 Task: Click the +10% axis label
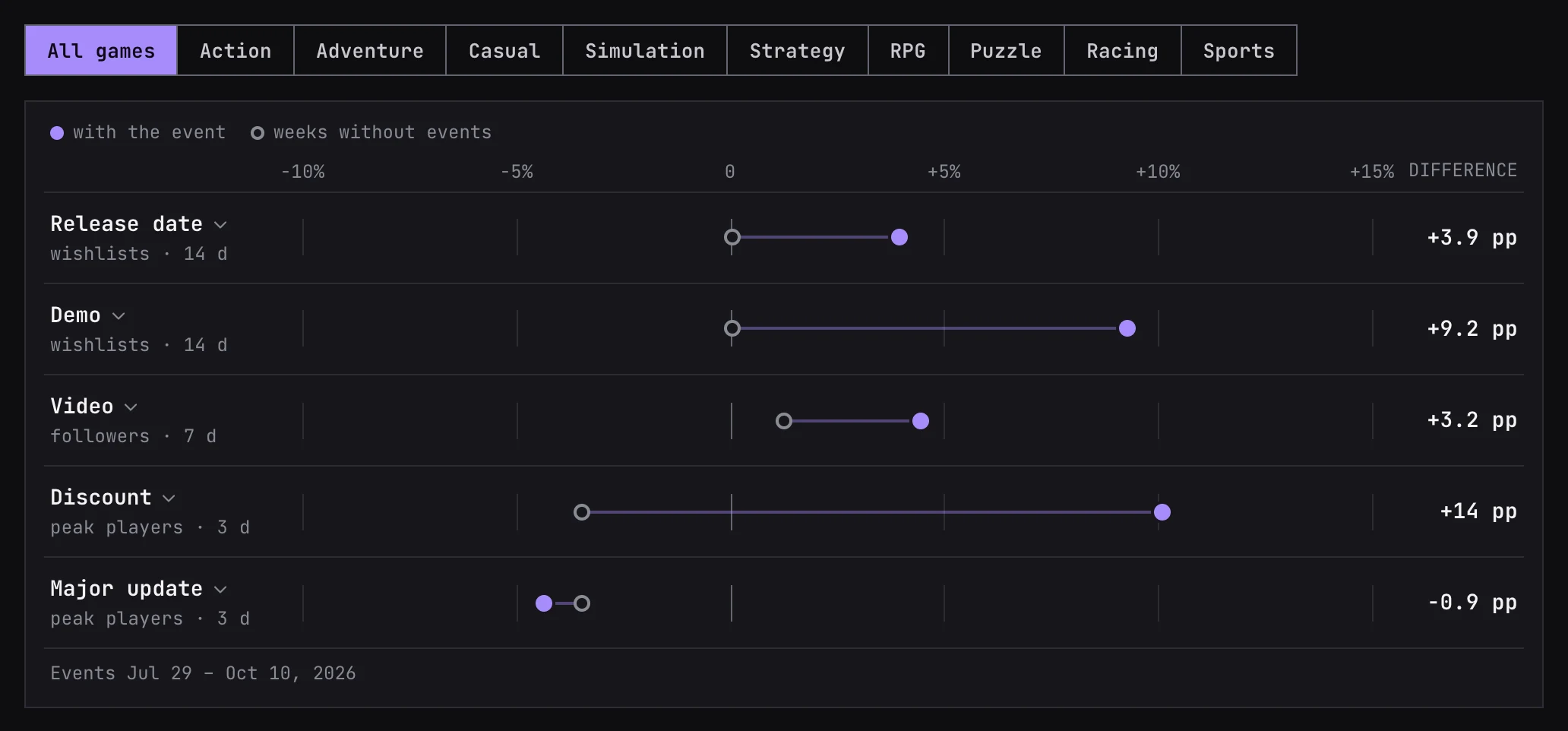point(1158,172)
